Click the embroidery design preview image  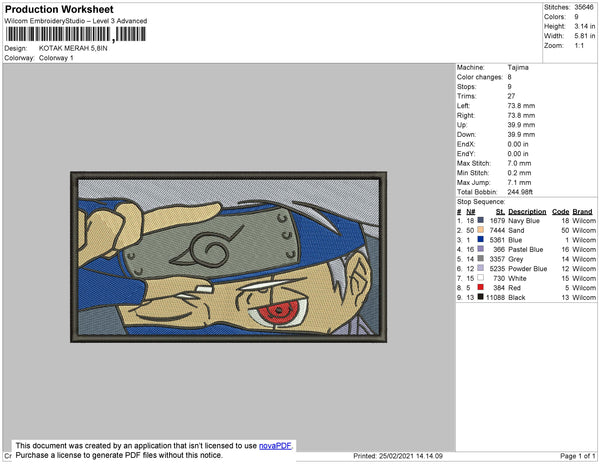coord(228,257)
